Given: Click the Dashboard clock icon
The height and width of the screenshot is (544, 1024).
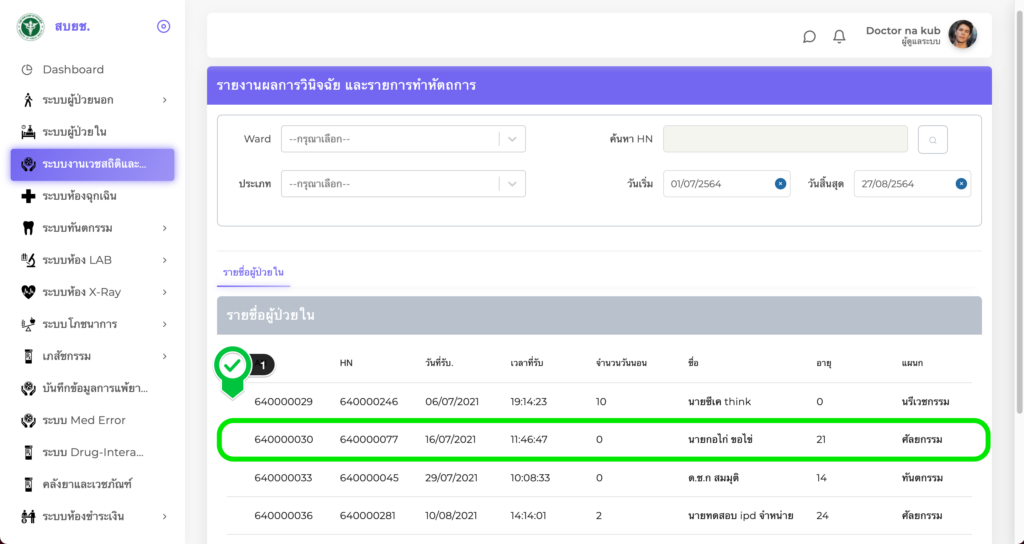Looking at the screenshot, I should coord(28,69).
